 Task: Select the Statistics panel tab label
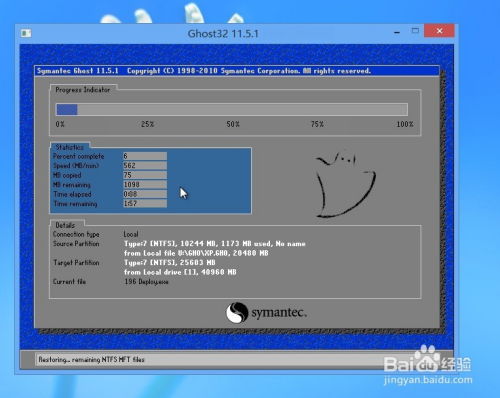(x=70, y=147)
